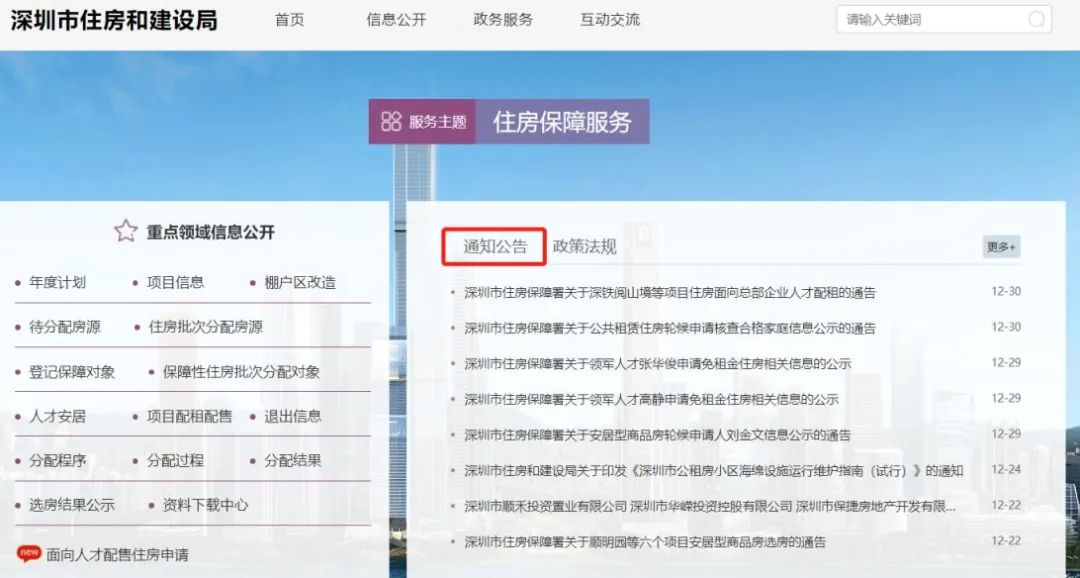Switch to the 政策法规 tab
This screenshot has height=578, width=1080.
[584, 246]
